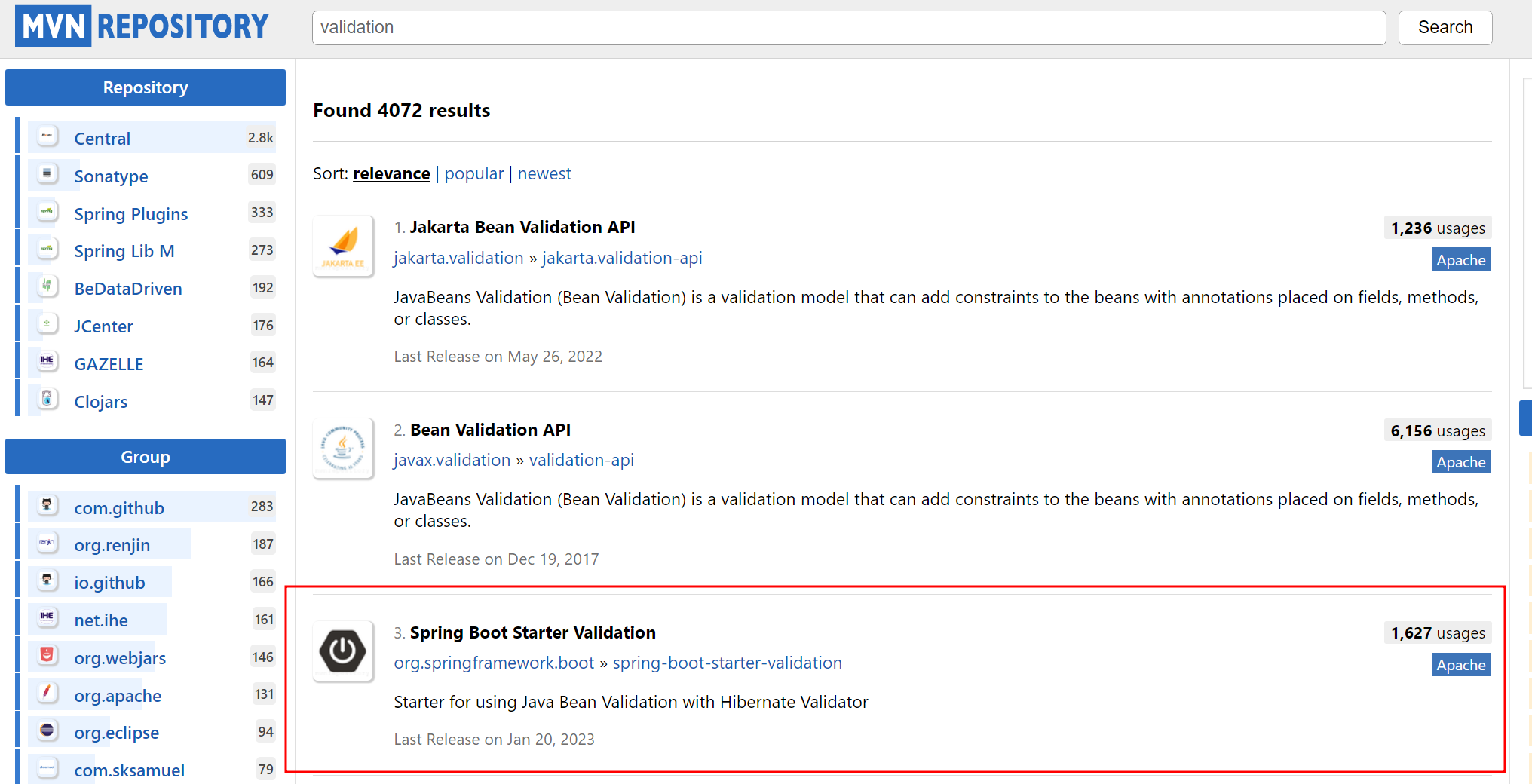Viewport: 1532px width, 784px height.
Task: Filter by org.eclipse group
Action: pos(117,733)
